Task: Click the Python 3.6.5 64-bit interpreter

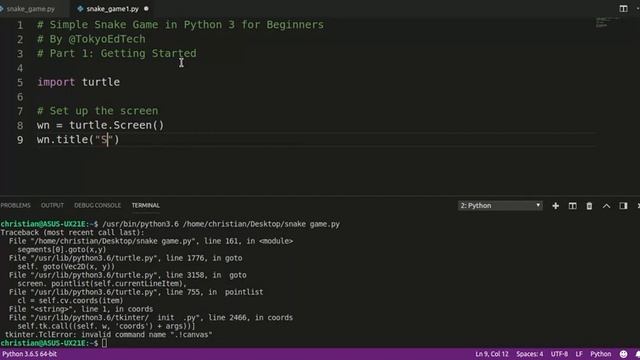Action: pyautogui.click(x=29, y=354)
